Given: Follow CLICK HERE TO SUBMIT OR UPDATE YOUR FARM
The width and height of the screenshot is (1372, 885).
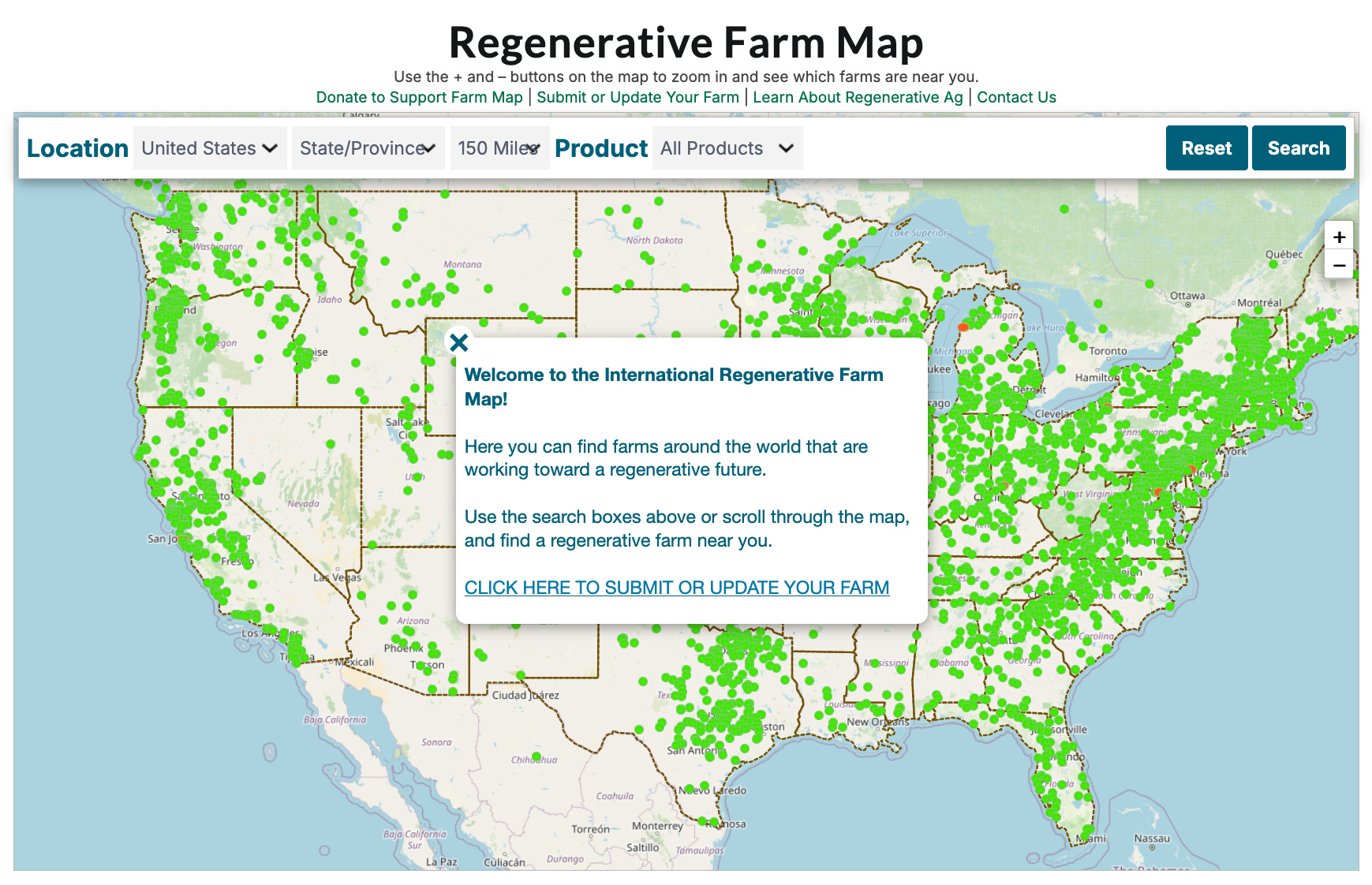Looking at the screenshot, I should pyautogui.click(x=677, y=588).
